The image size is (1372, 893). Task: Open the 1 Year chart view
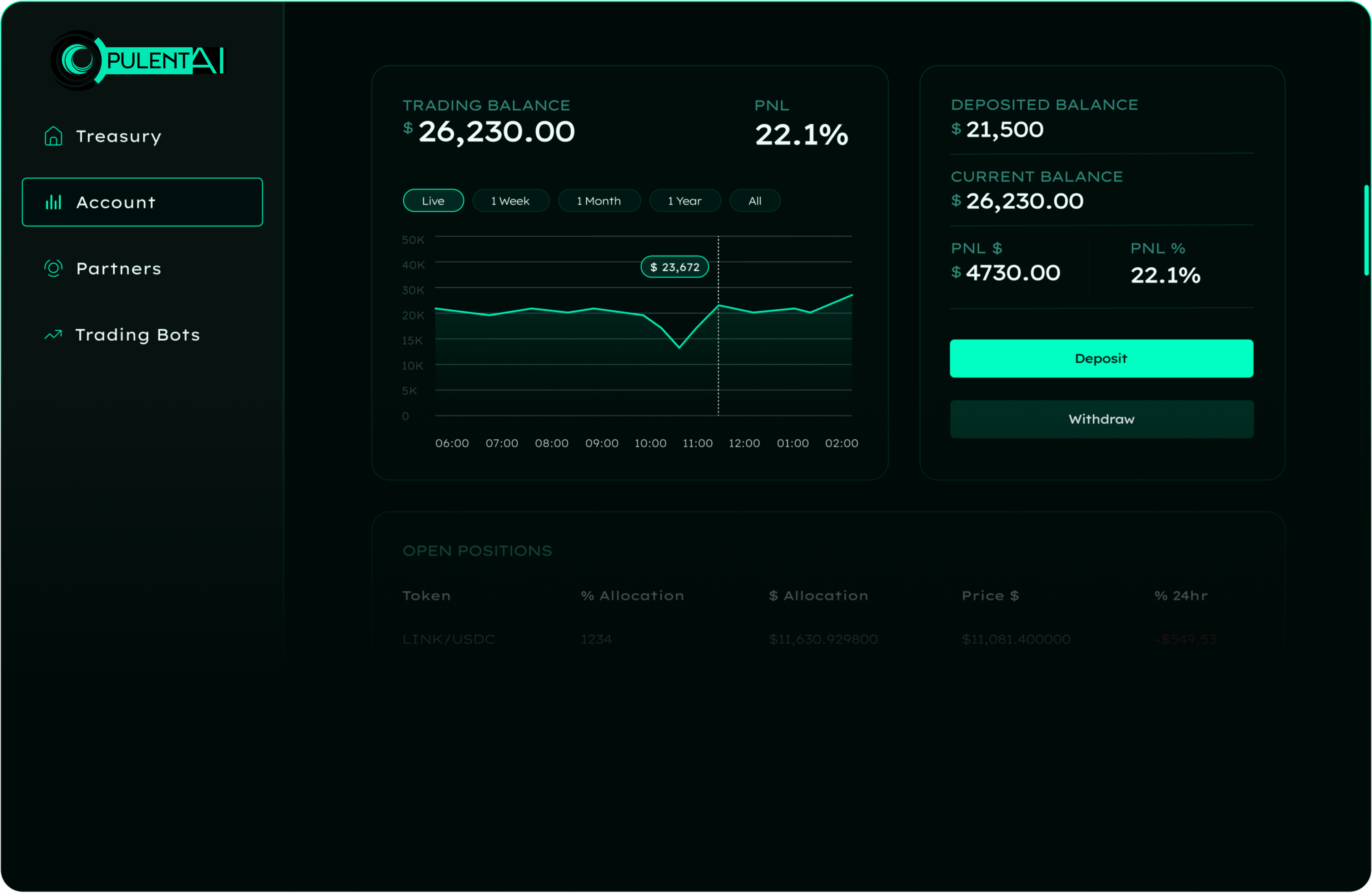[x=685, y=200]
